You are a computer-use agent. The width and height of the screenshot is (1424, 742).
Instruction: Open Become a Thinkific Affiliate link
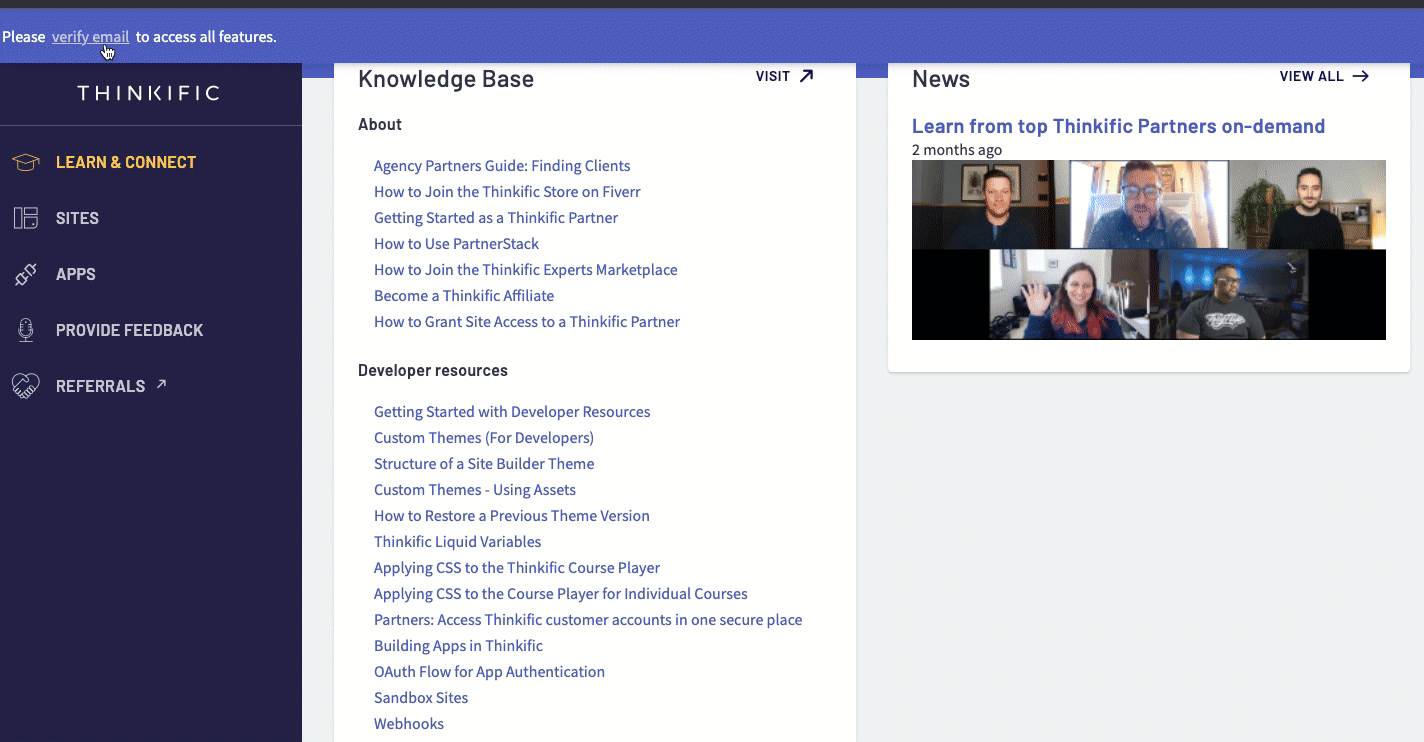click(464, 296)
